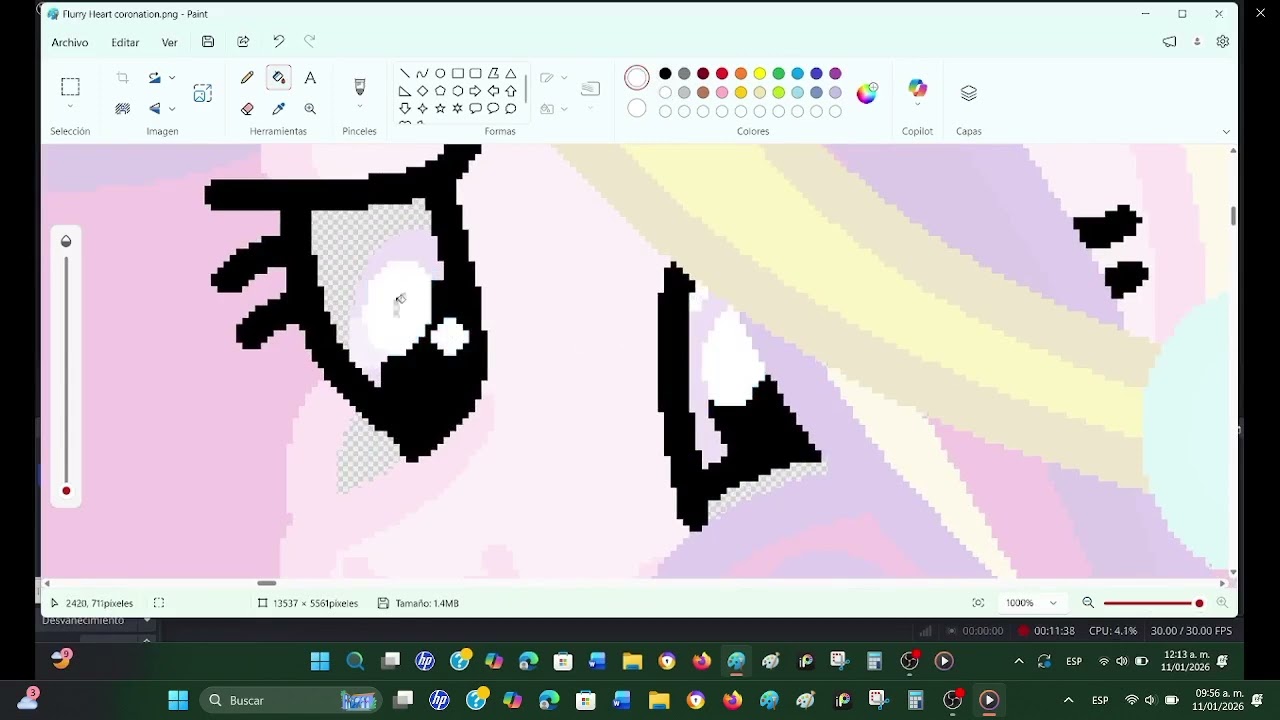Pick the yellow color swatch
1280x720 pixels.
click(x=760, y=73)
